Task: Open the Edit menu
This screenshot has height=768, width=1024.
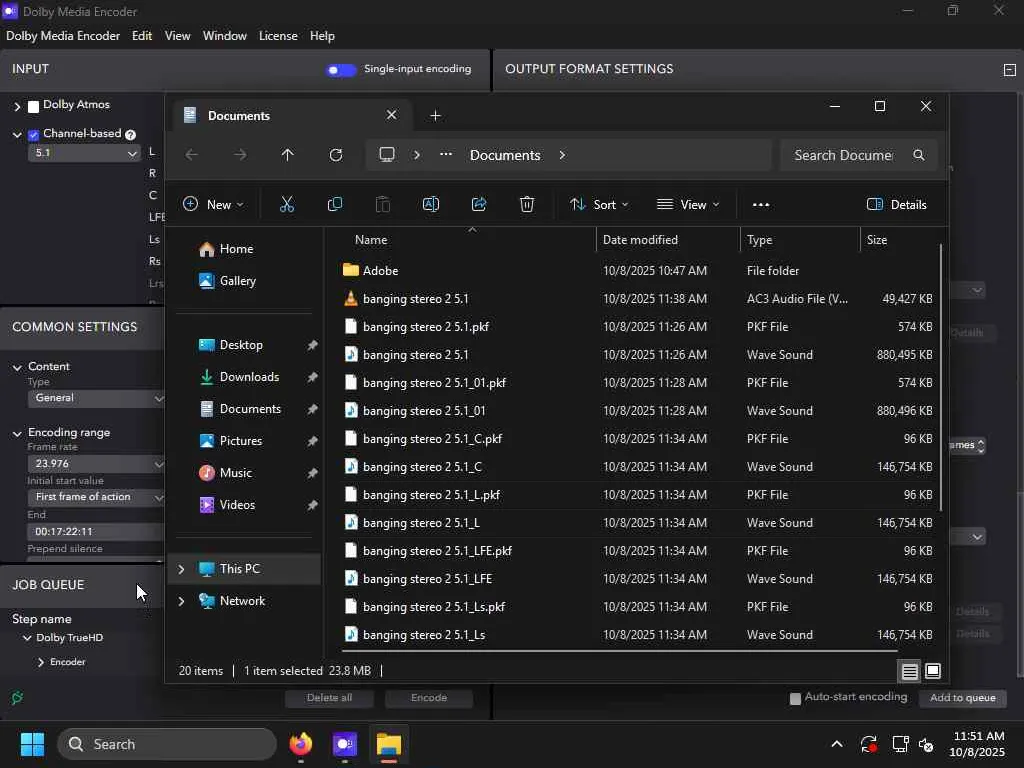Action: click(x=142, y=36)
